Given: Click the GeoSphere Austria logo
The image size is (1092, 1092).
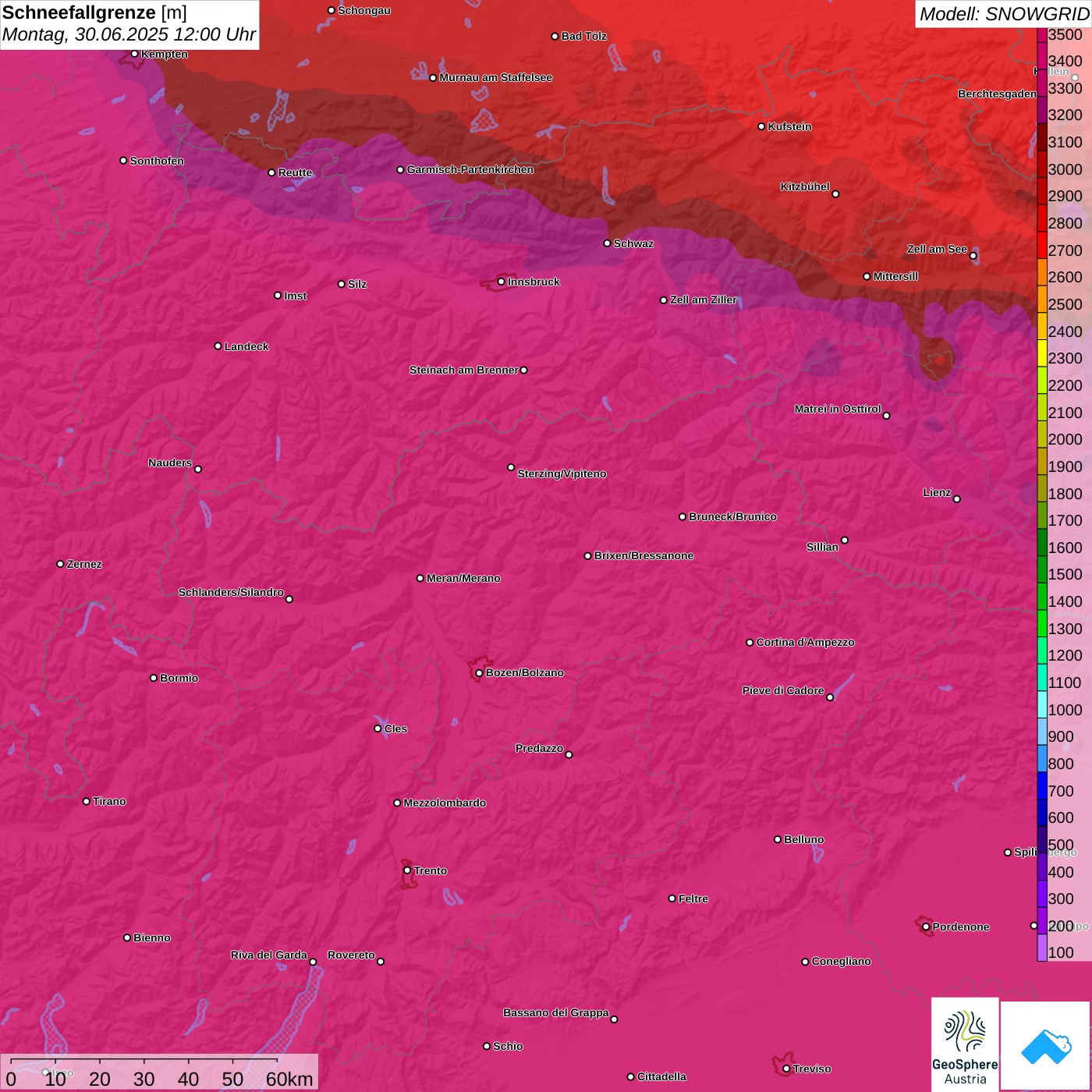Looking at the screenshot, I should click(x=965, y=1044).
